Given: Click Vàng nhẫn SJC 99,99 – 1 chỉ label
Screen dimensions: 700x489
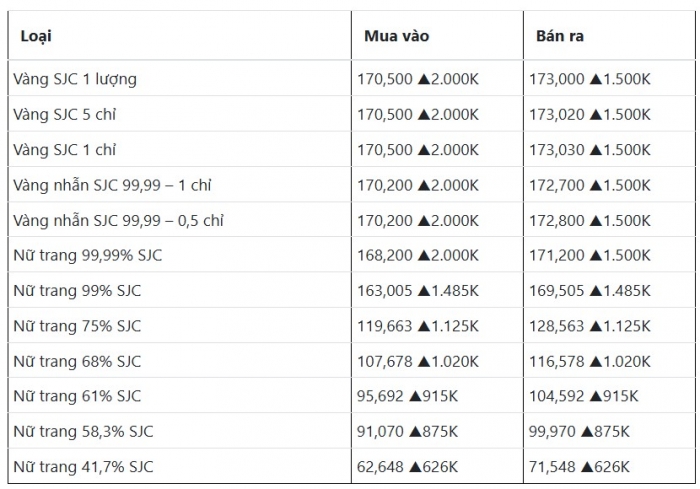Looking at the screenshot, I should tap(112, 185).
